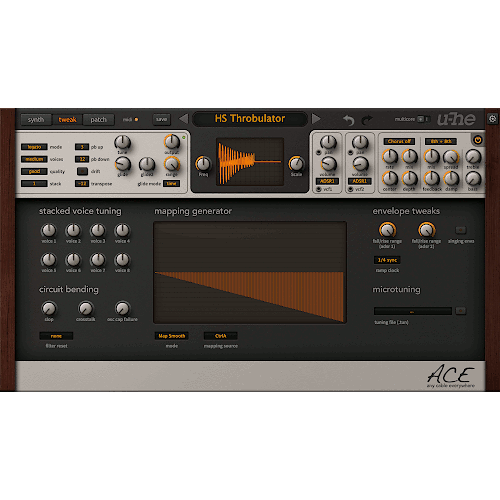Image resolution: width=500 pixels, height=500 pixels.
Task: Go to previous preset with left arrow
Action: [x=183, y=119]
